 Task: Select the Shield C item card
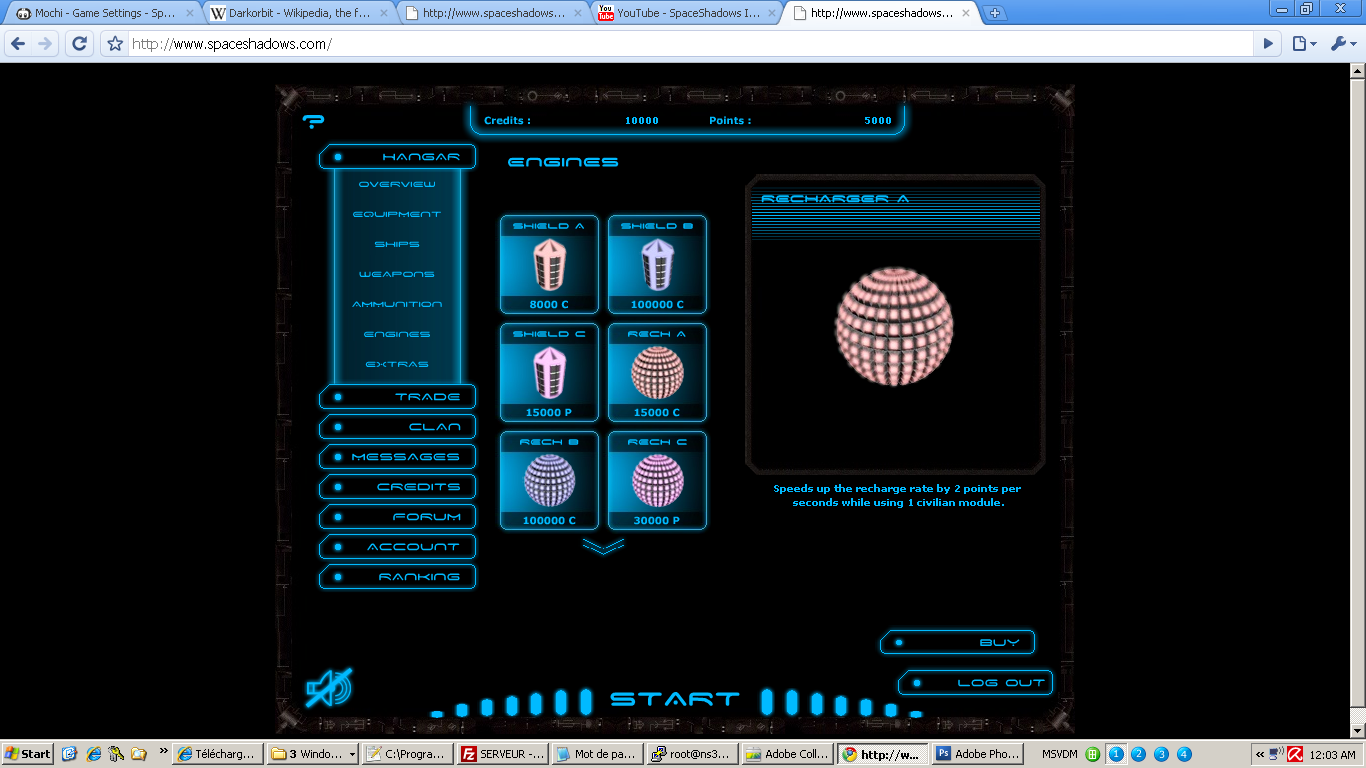pos(549,373)
